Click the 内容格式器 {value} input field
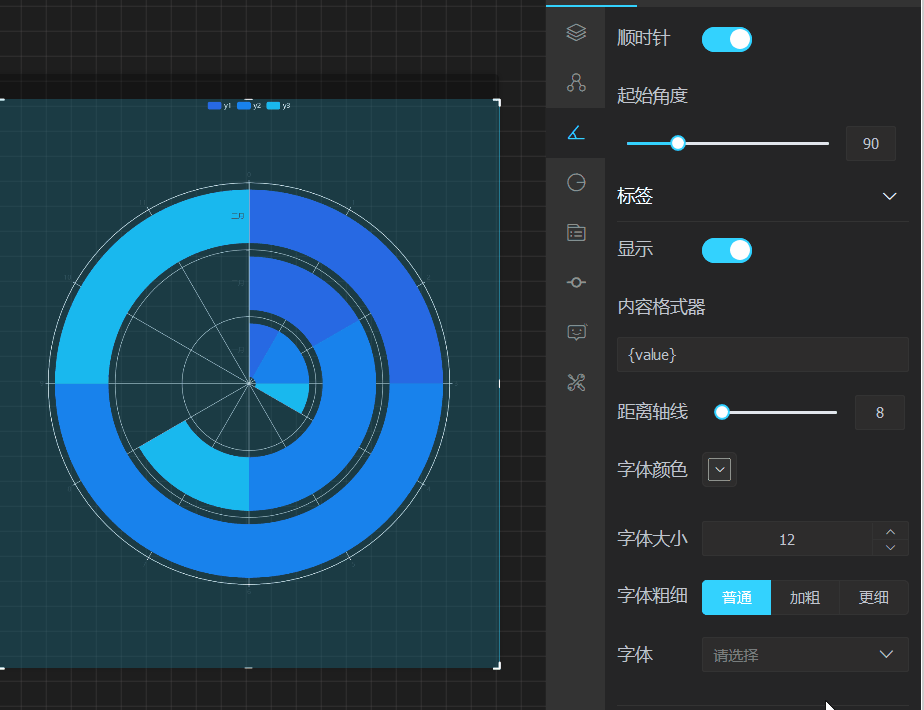This screenshot has width=924, height=710. point(763,355)
